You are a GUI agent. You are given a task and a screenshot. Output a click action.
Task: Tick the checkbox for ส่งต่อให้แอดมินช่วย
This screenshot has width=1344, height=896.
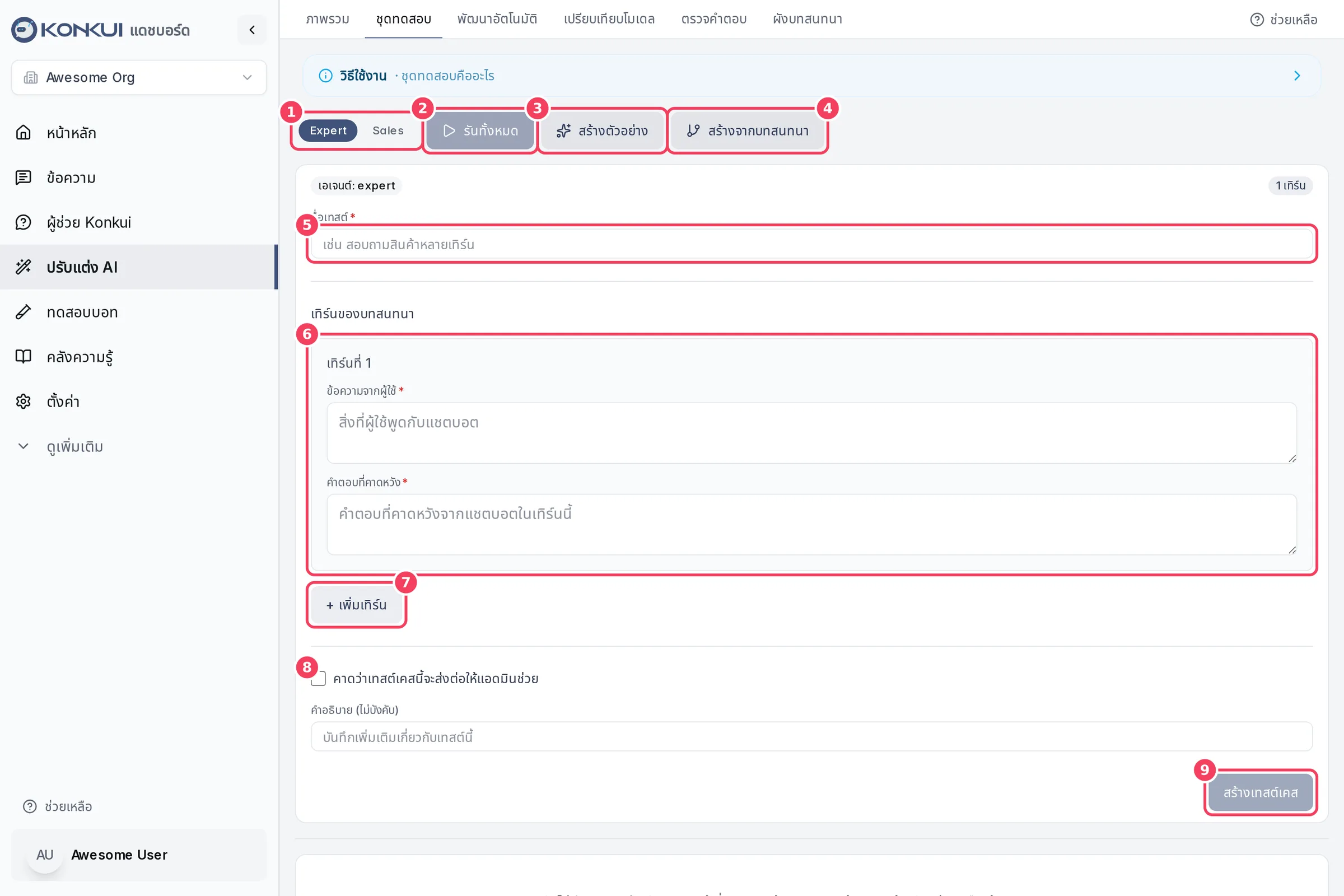click(318, 678)
